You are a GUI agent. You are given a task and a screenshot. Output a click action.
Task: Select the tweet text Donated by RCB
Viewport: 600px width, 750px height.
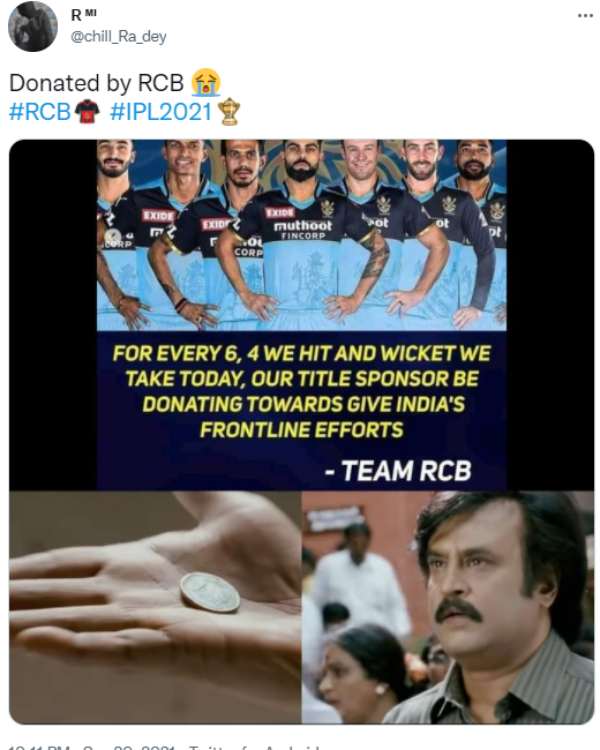[x=96, y=83]
